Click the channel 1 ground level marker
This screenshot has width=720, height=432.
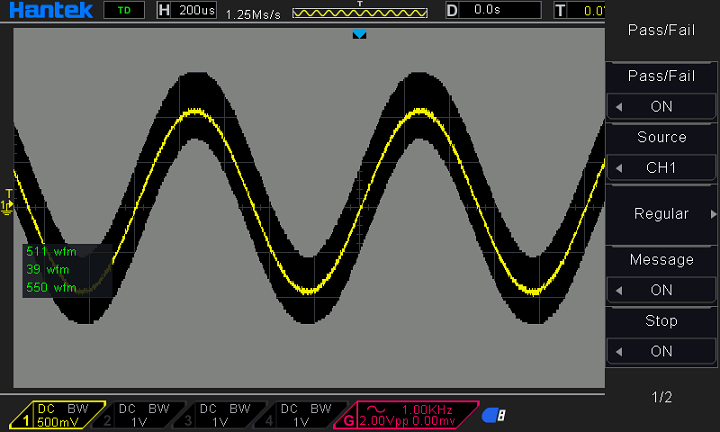click(7, 205)
